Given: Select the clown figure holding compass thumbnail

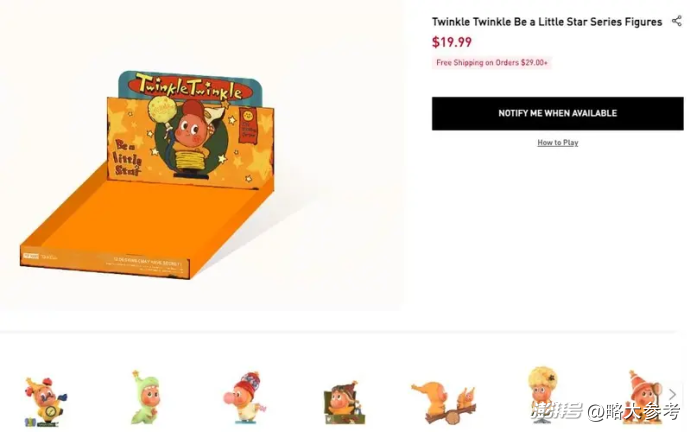Looking at the screenshot, I should point(44,402).
